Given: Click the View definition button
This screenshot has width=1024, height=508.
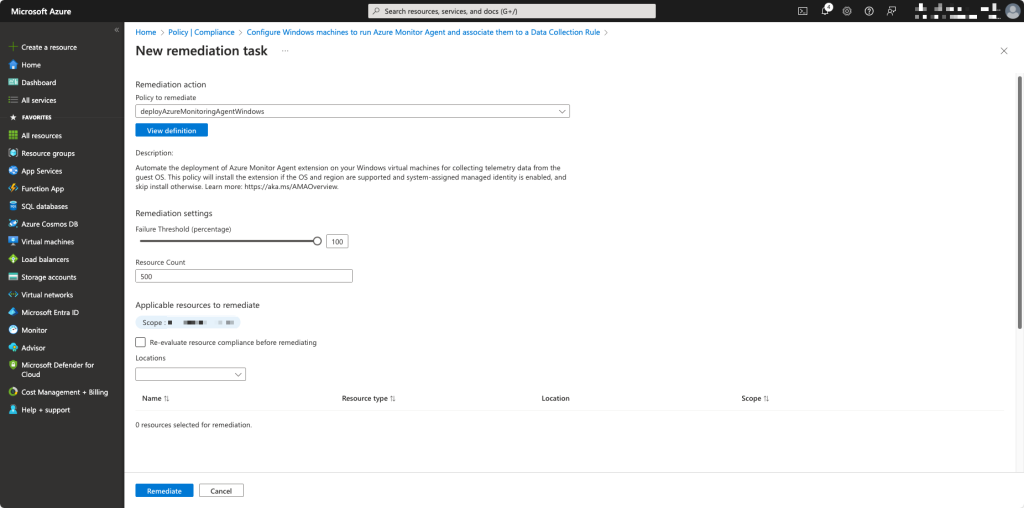Looking at the screenshot, I should (x=171, y=130).
